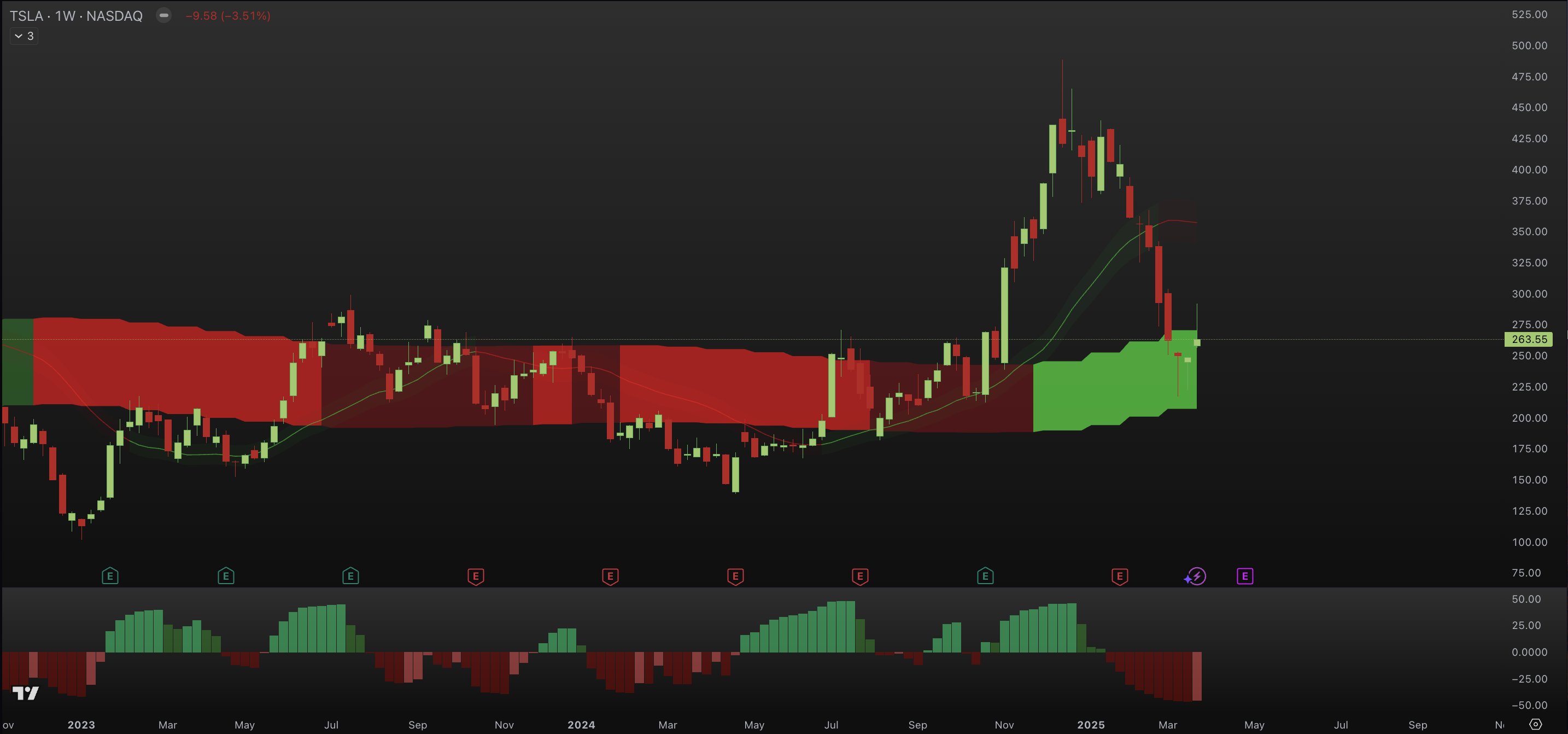The image size is (1568, 734).
Task: Click the green earnings marker near July 2023
Action: [350, 575]
